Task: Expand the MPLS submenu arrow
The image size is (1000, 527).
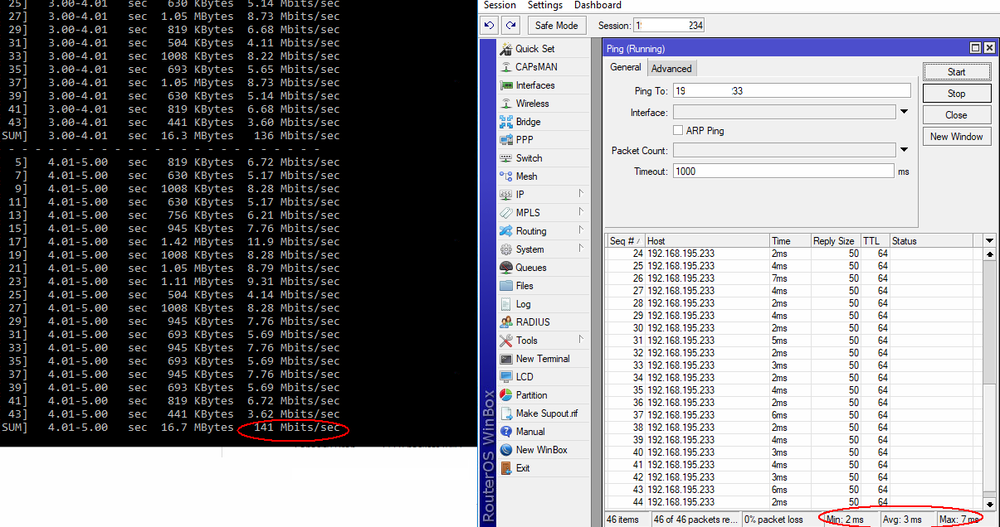Action: pos(581,211)
